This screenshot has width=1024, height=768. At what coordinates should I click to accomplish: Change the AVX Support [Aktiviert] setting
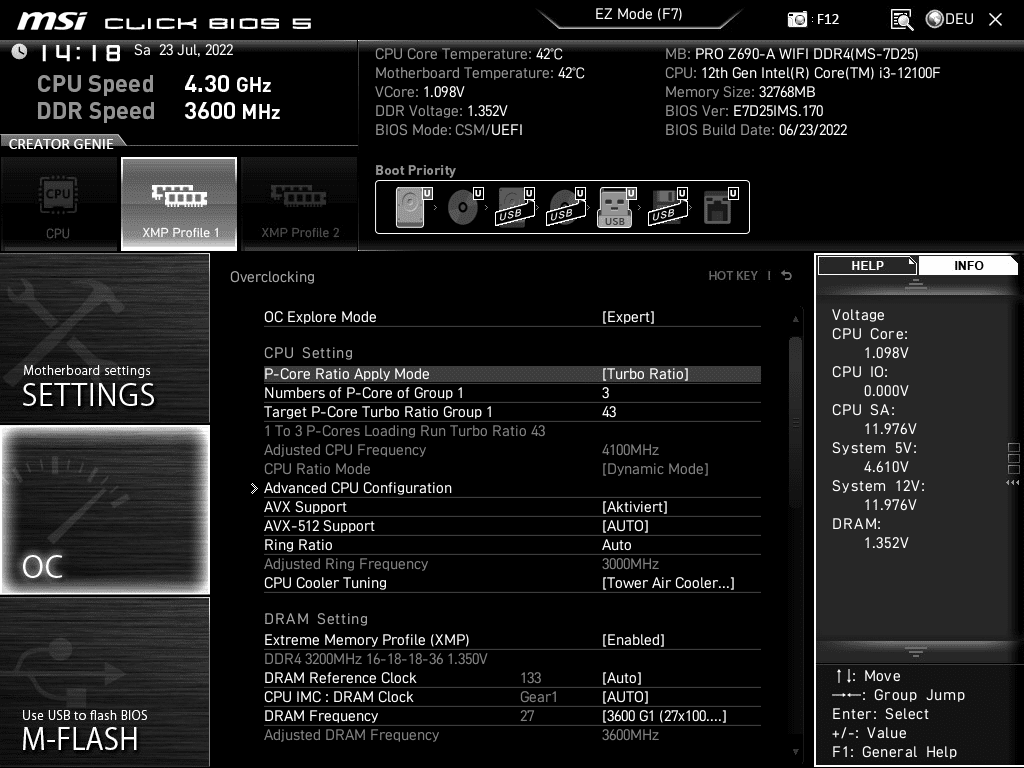click(512, 507)
